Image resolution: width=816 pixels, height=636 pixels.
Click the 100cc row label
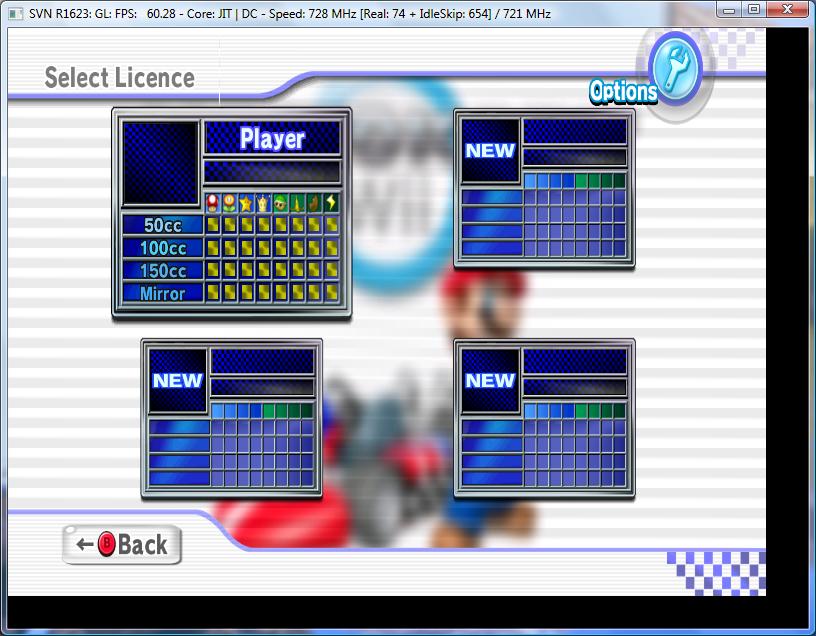pos(162,248)
